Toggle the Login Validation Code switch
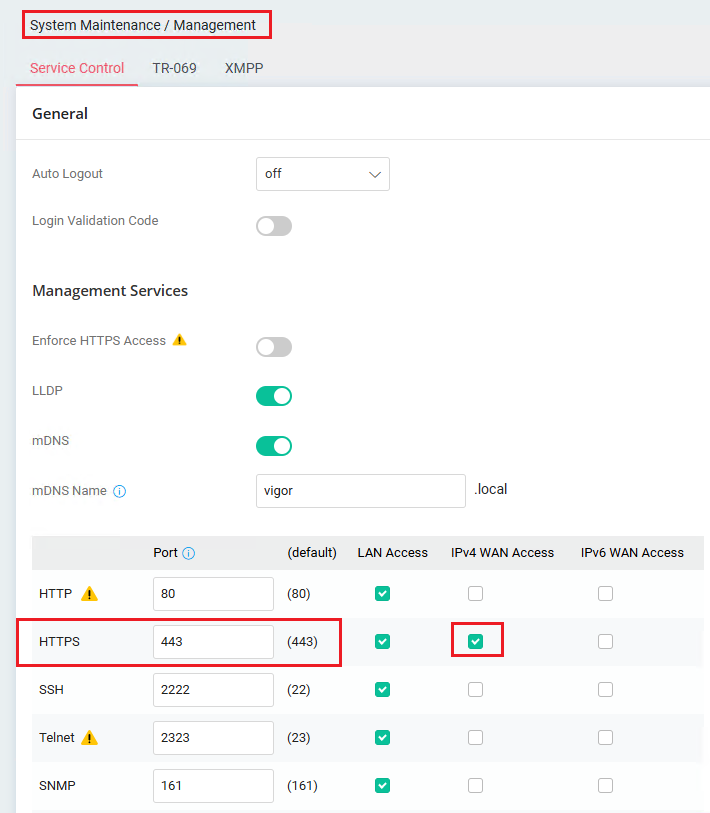This screenshot has width=710, height=813. pyautogui.click(x=274, y=226)
